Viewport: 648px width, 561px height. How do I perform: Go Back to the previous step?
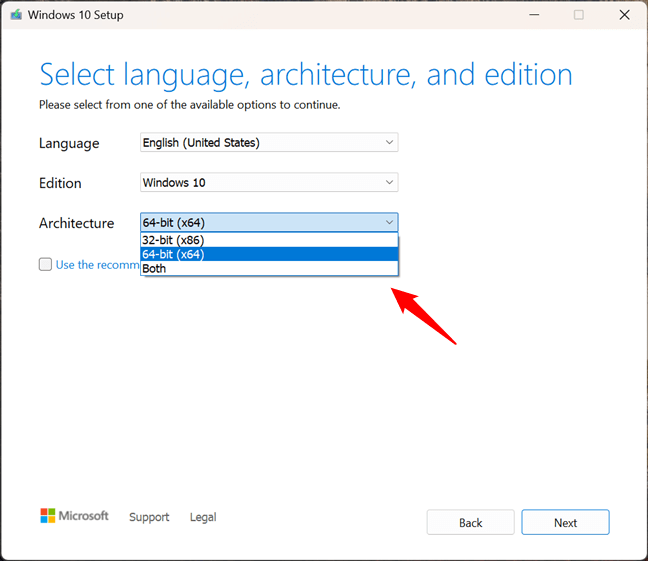[x=470, y=523]
